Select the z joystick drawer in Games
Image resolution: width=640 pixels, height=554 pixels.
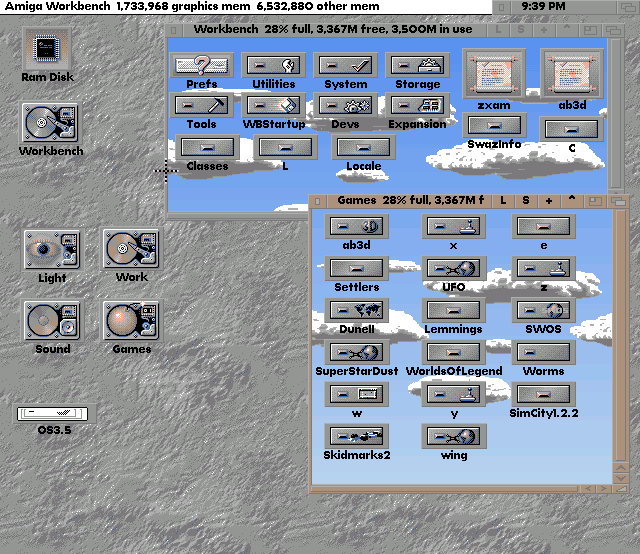coord(543,268)
